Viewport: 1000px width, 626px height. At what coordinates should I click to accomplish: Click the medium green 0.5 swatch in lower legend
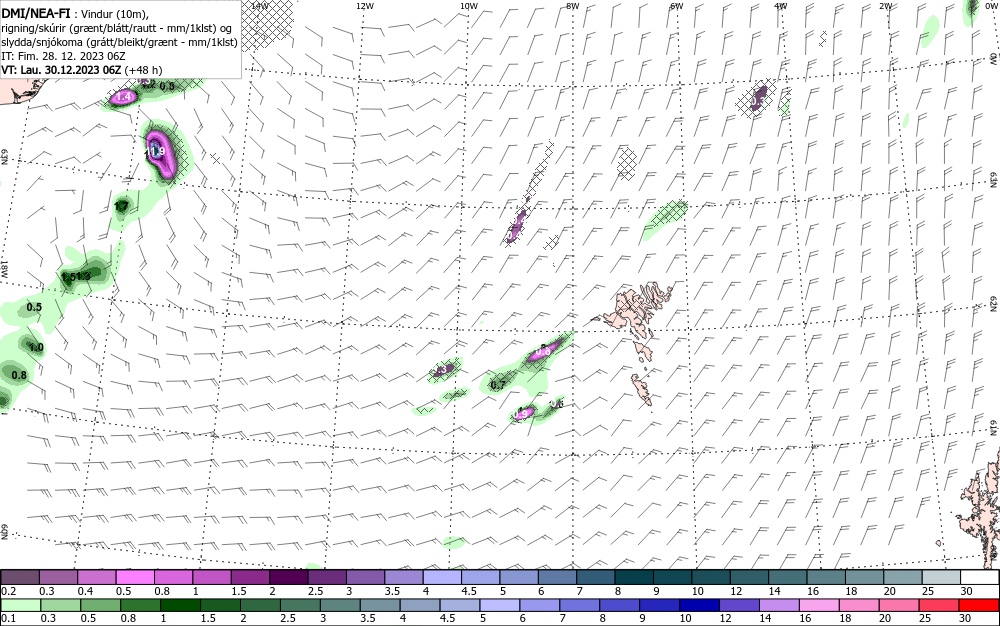(100, 605)
